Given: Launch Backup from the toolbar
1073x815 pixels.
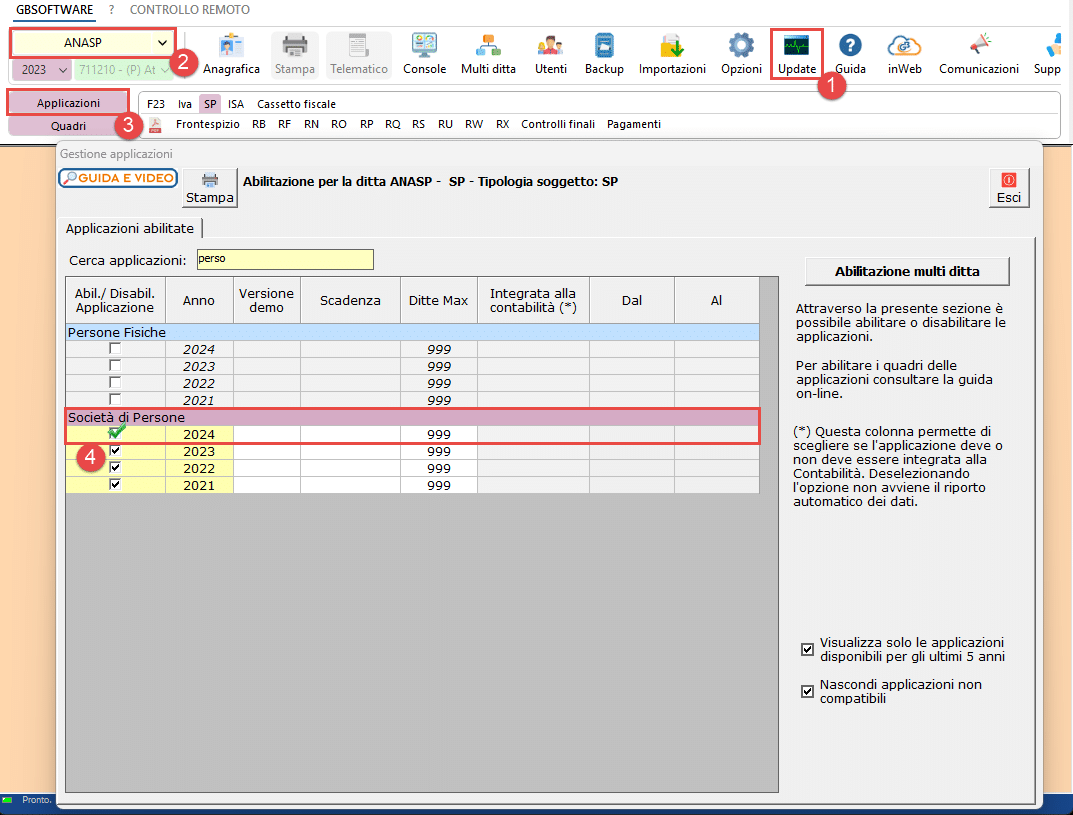Looking at the screenshot, I should coord(604,54).
